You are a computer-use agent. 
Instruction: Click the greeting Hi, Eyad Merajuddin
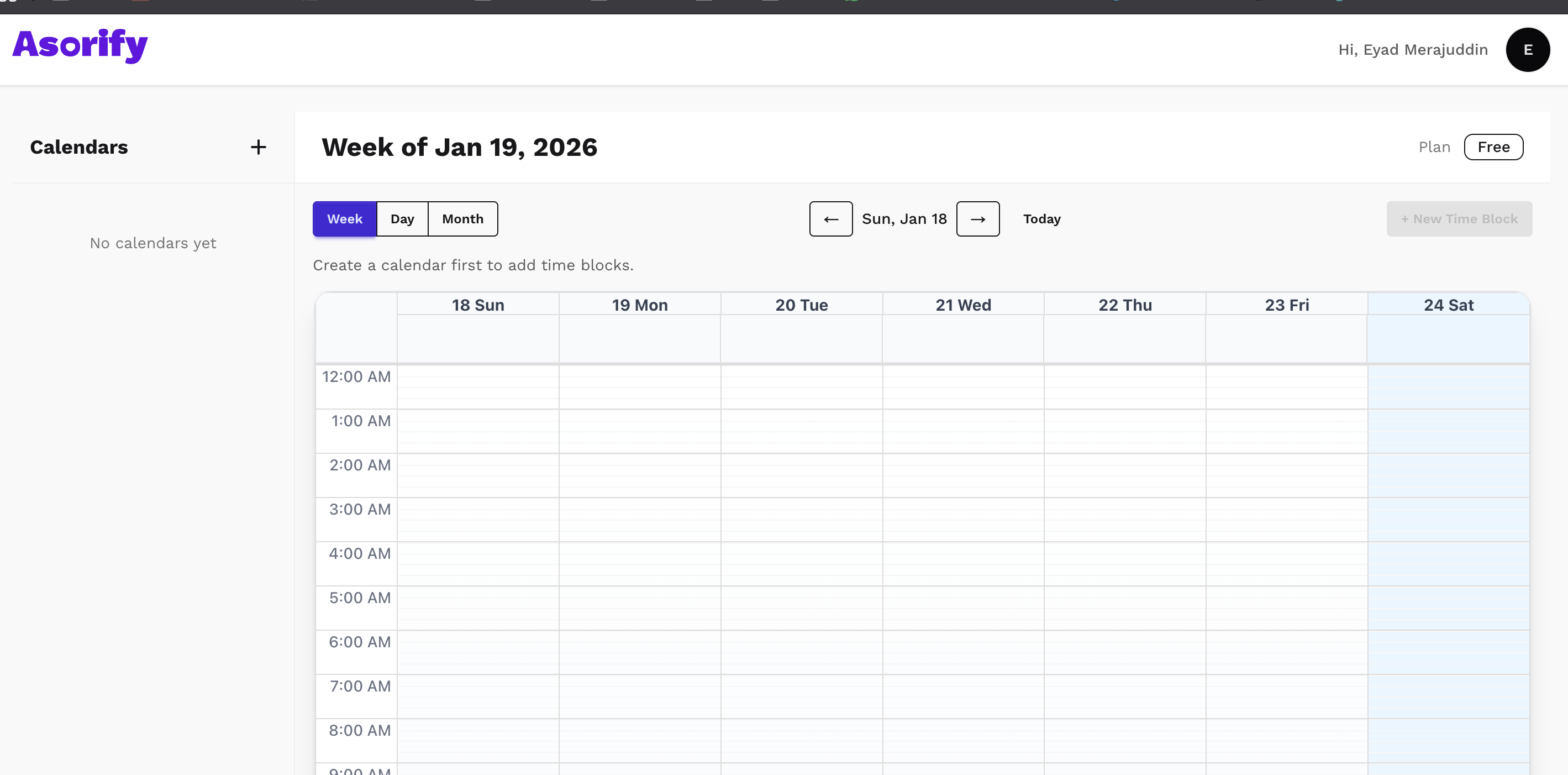tap(1413, 49)
